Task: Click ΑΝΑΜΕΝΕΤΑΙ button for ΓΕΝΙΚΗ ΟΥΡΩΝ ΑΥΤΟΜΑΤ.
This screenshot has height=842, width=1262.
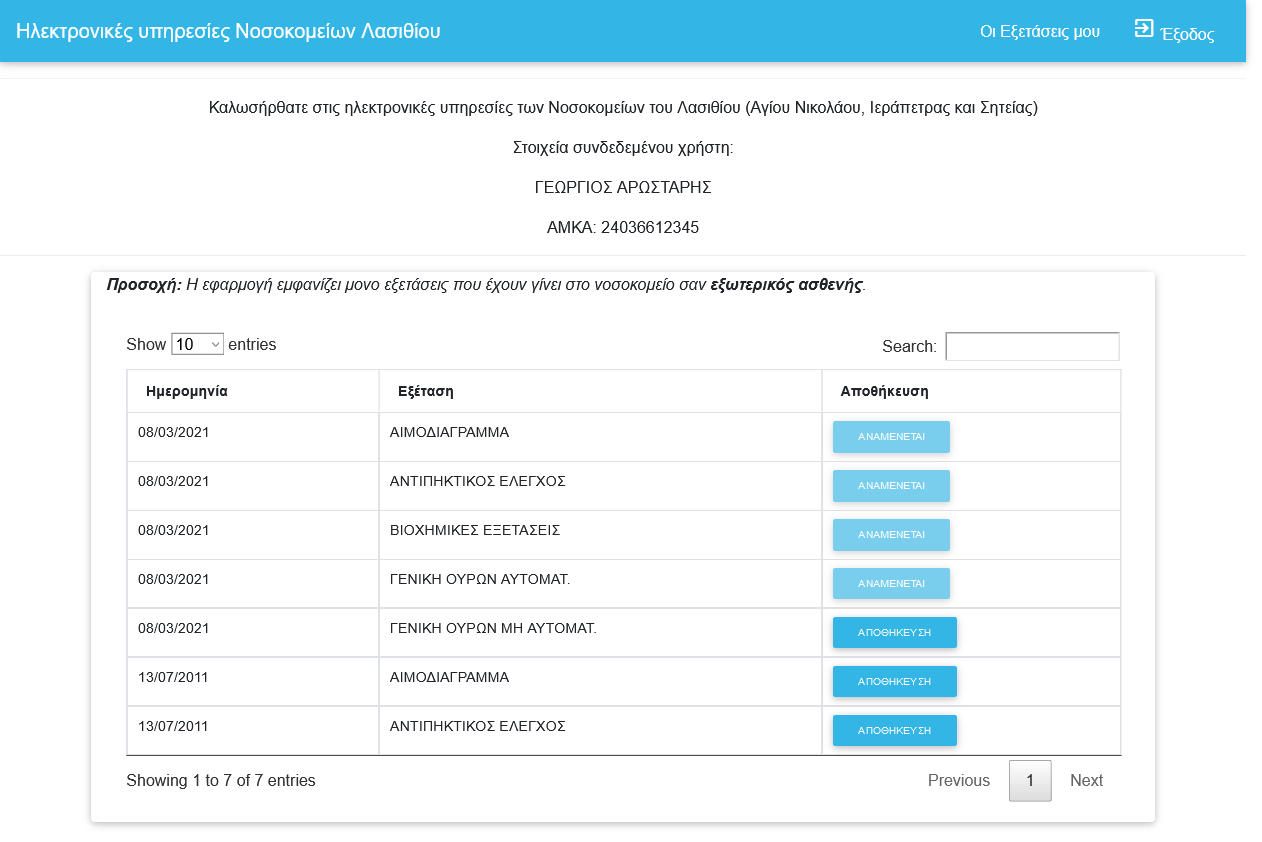Action: pyautogui.click(x=891, y=584)
